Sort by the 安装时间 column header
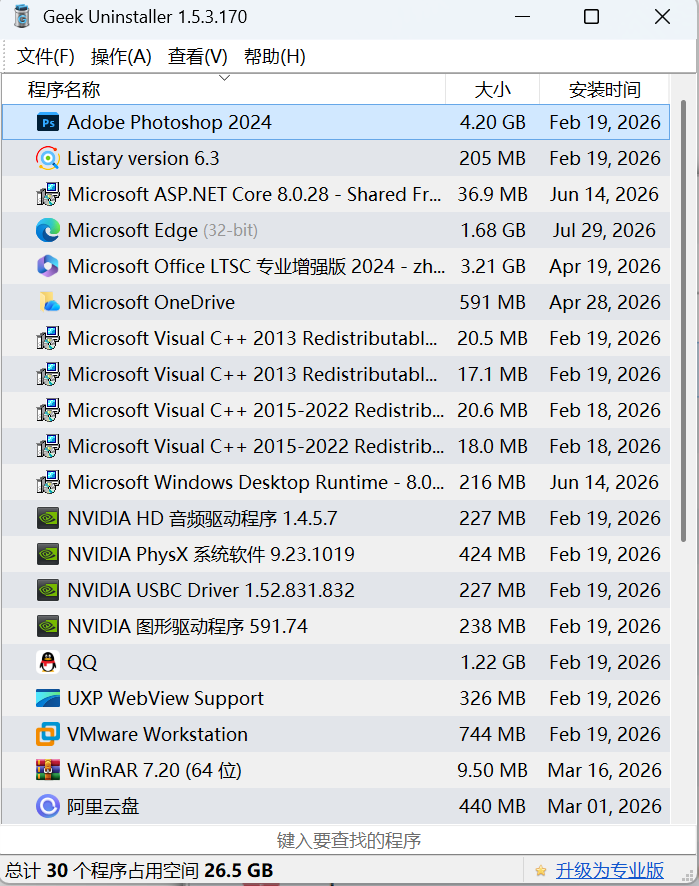The image size is (699, 886). pos(604,89)
